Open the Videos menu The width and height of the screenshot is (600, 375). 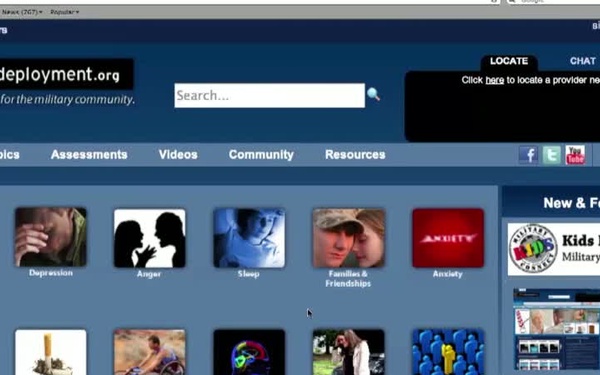pyautogui.click(x=178, y=155)
